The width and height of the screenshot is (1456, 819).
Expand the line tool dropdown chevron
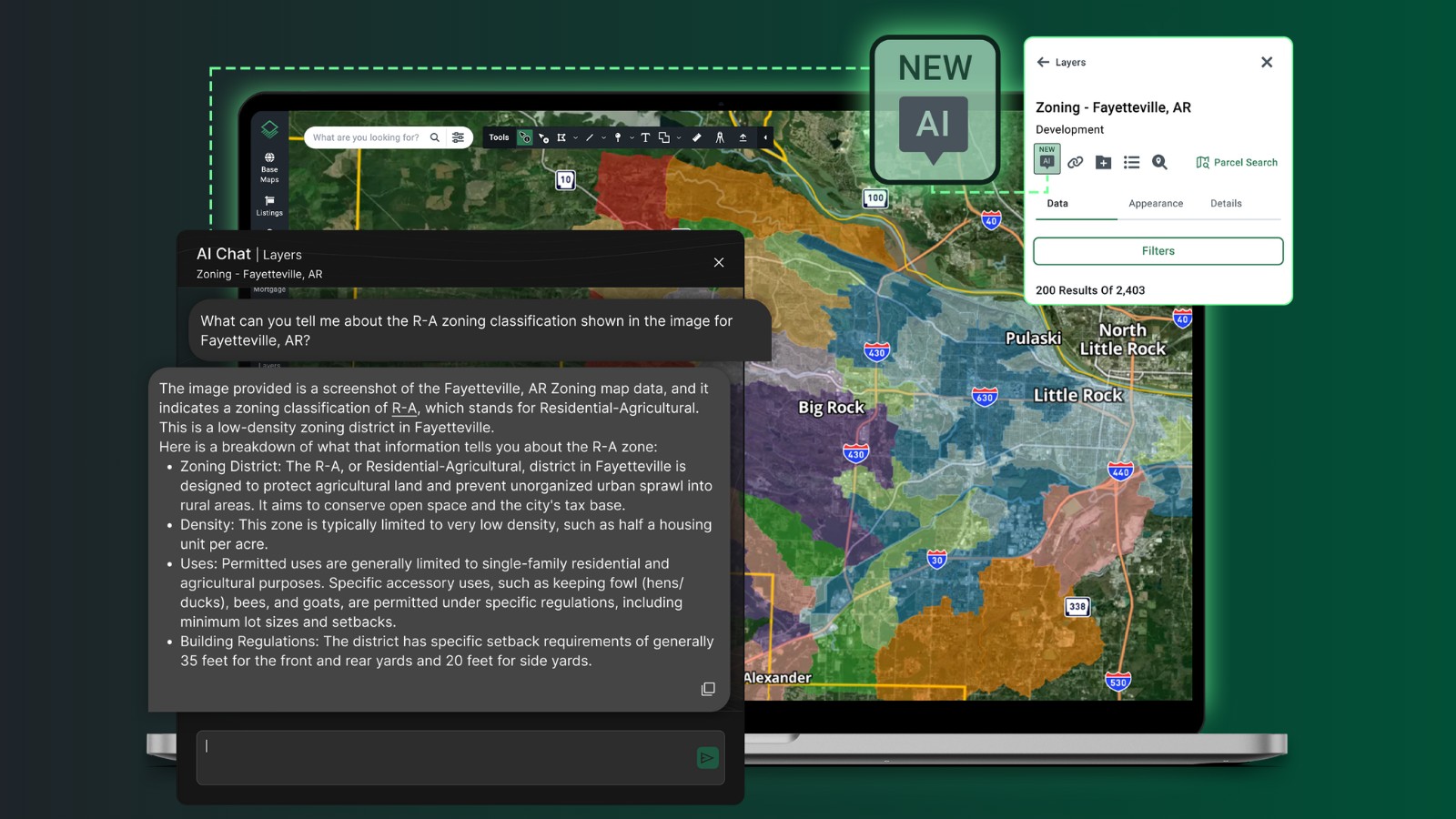click(603, 137)
